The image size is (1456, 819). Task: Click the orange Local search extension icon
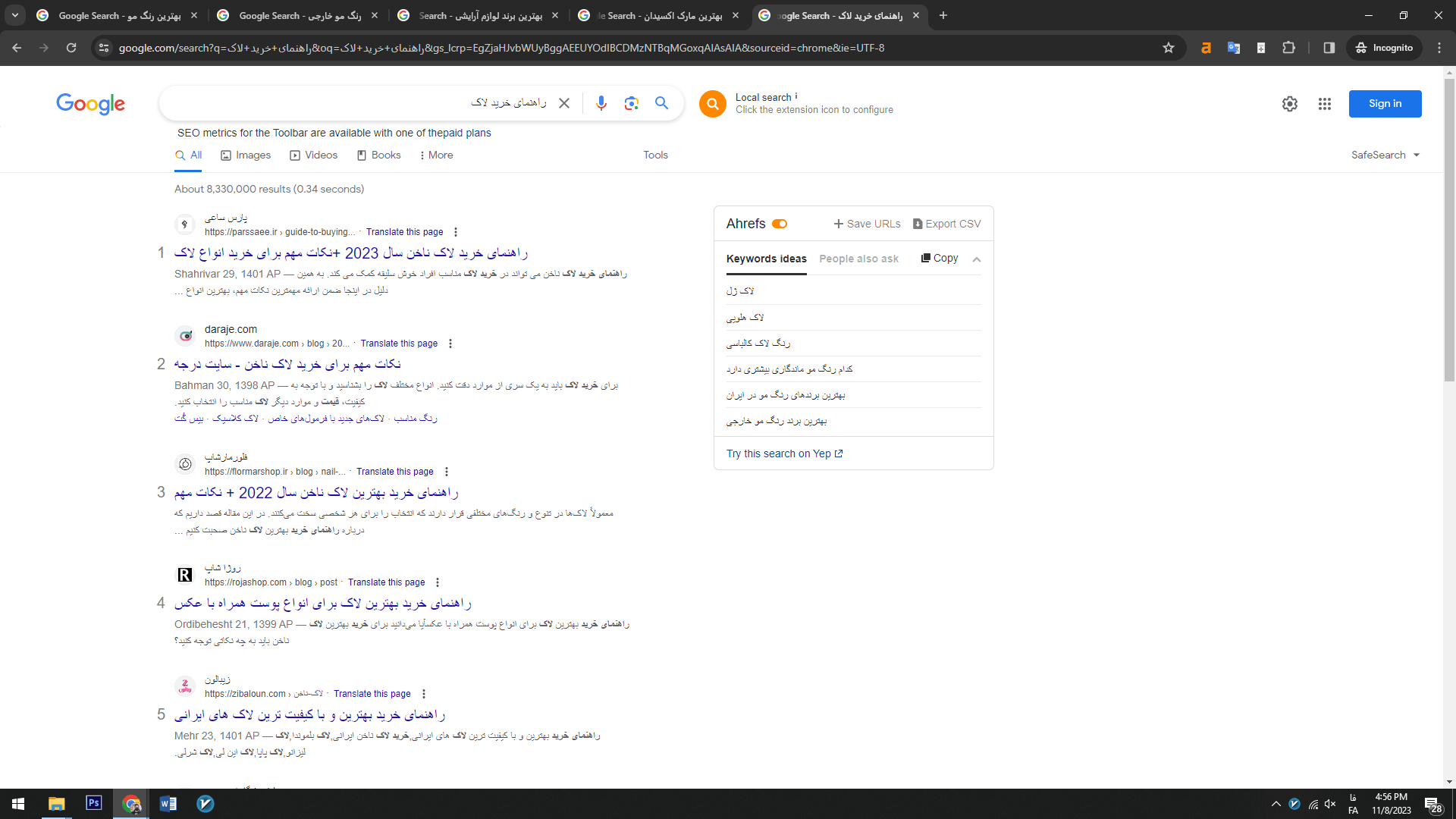coord(713,104)
